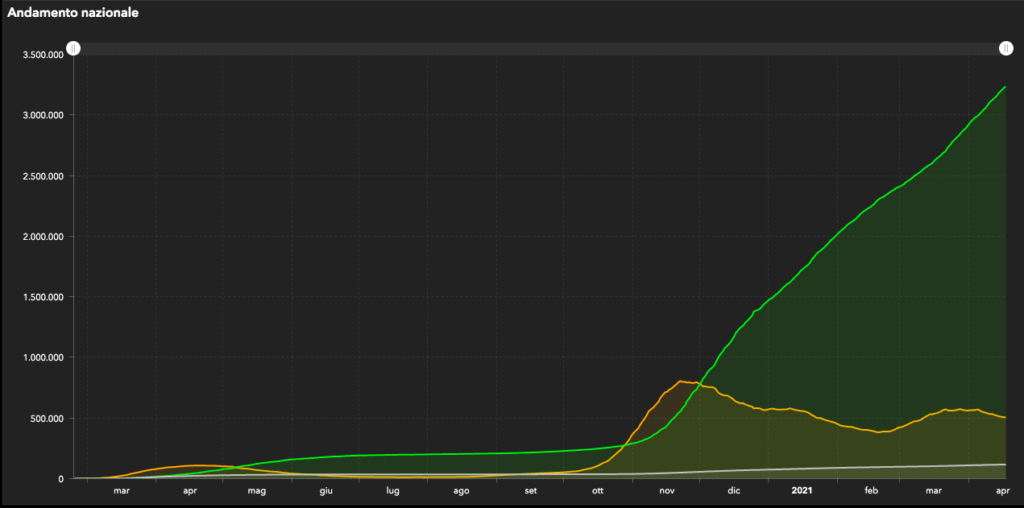The width and height of the screenshot is (1024, 508).
Task: Click the 'set' month axis label
Action: click(530, 491)
